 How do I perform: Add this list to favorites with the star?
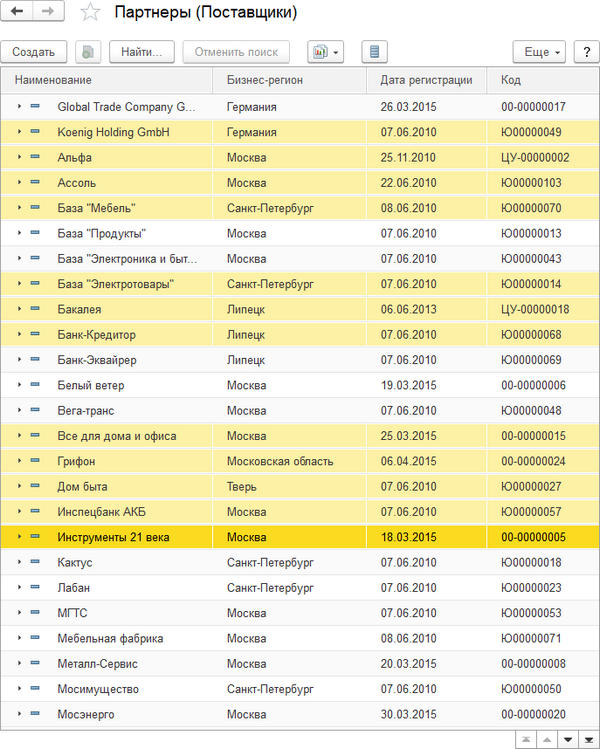coord(90,13)
